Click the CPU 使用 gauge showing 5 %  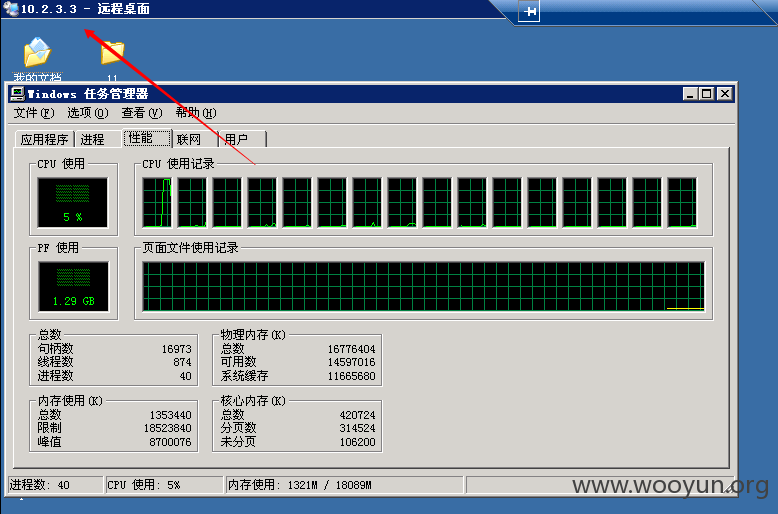coord(72,203)
